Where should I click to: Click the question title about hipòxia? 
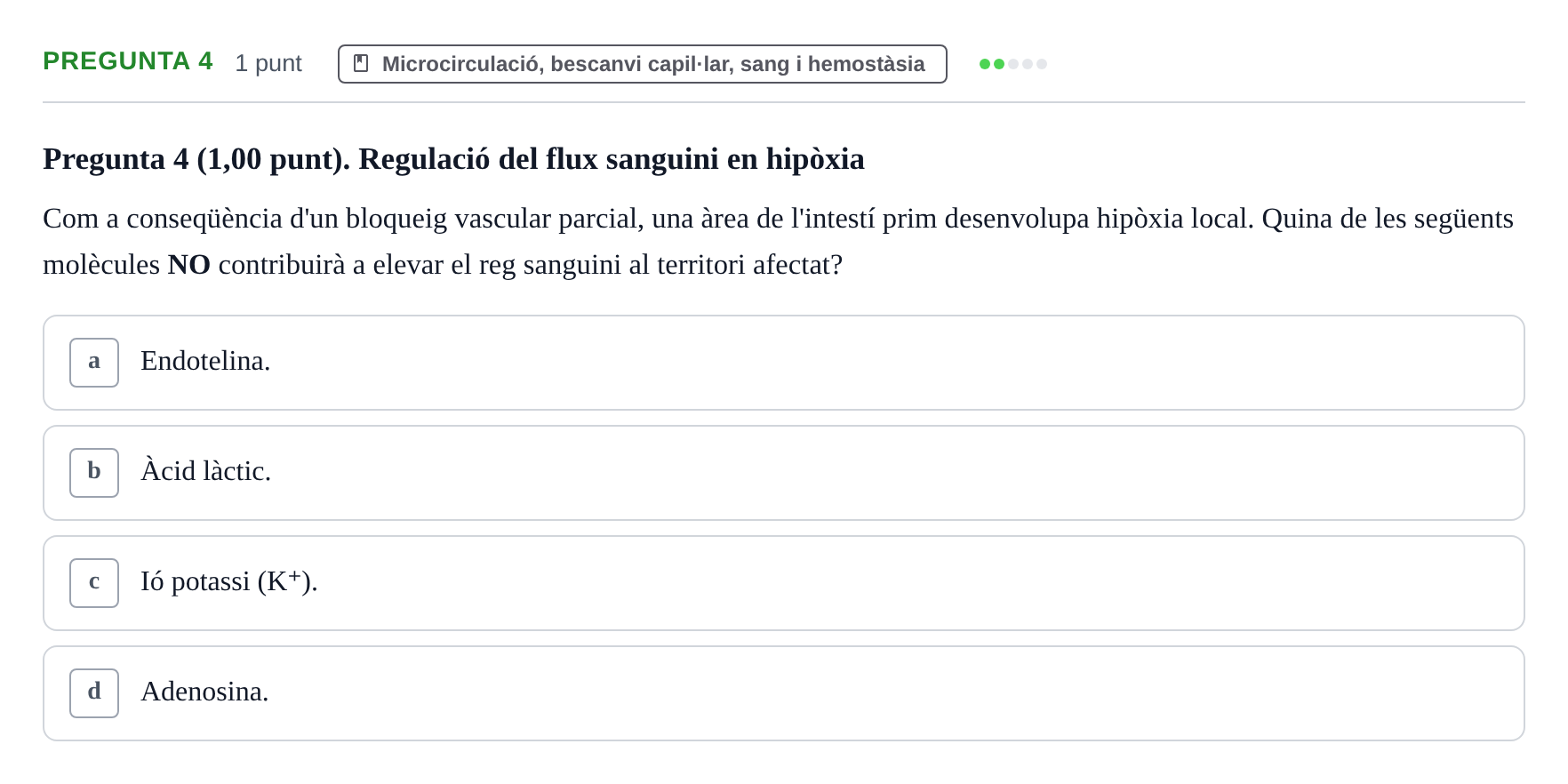pos(453,159)
